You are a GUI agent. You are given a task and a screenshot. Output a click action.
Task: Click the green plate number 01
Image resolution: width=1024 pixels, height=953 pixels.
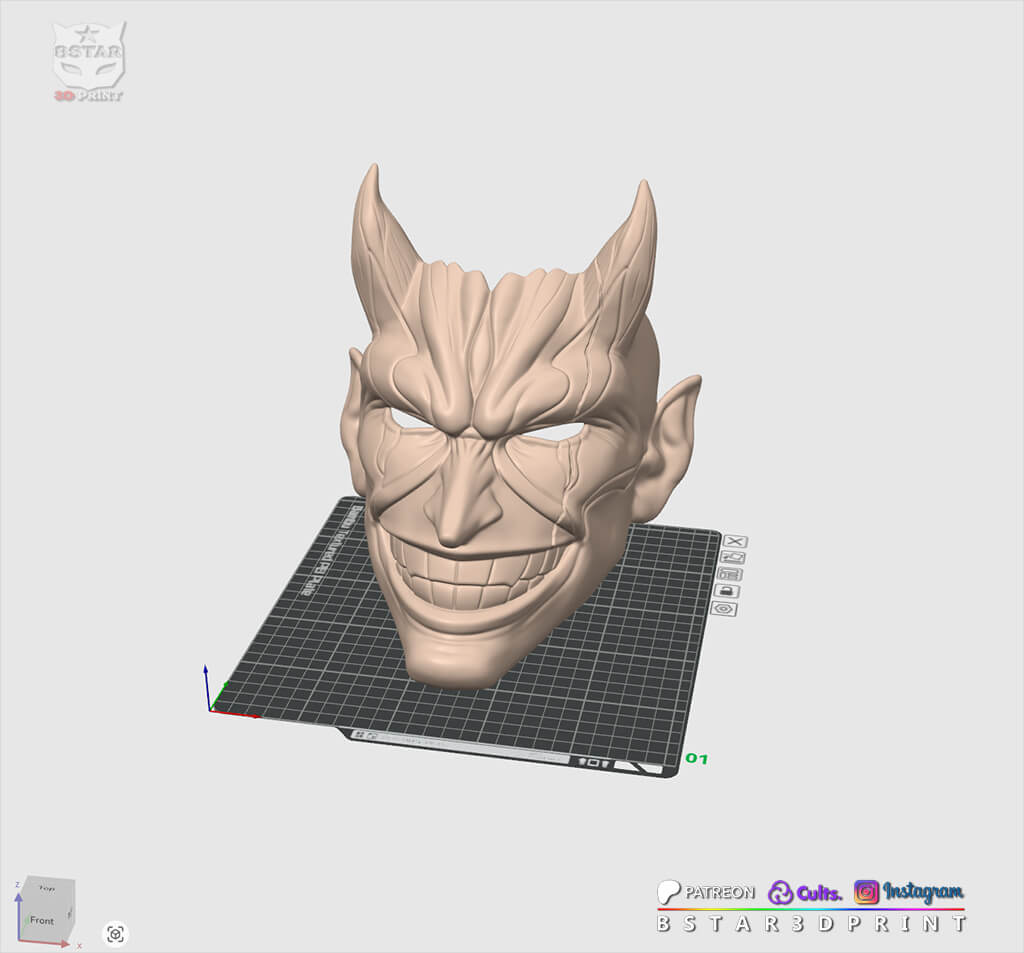click(x=696, y=758)
